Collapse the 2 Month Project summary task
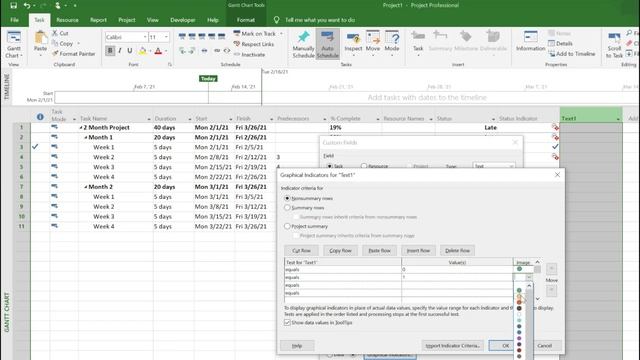The width and height of the screenshot is (640, 360). (81, 128)
